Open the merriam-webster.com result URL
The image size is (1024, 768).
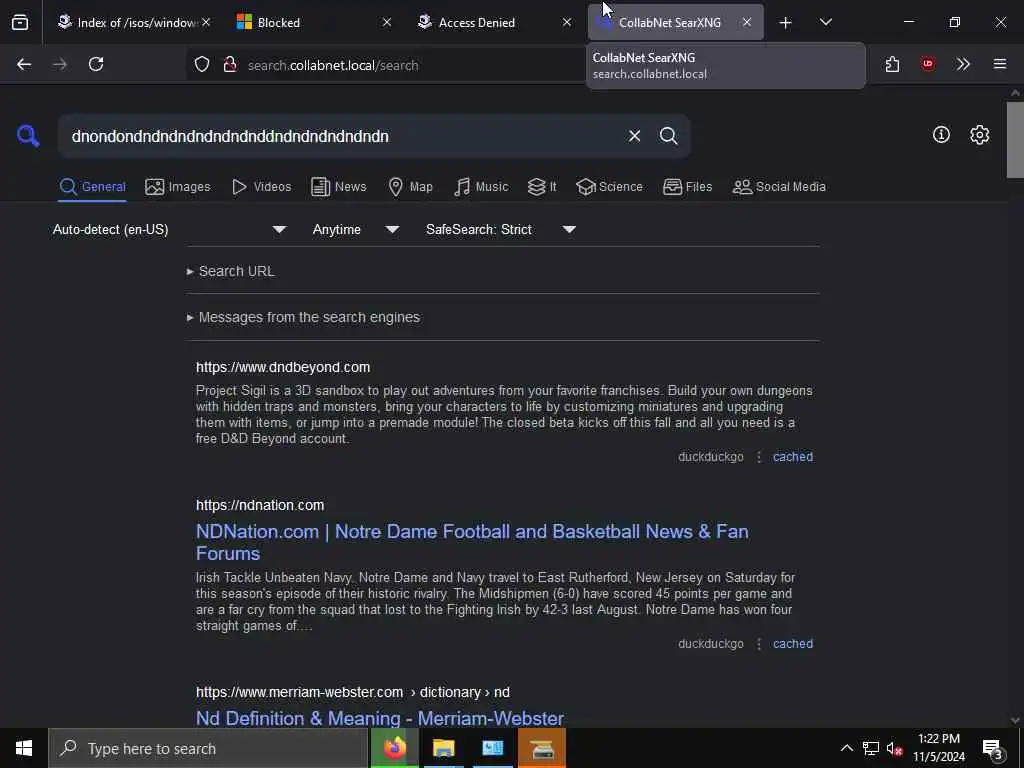click(353, 692)
